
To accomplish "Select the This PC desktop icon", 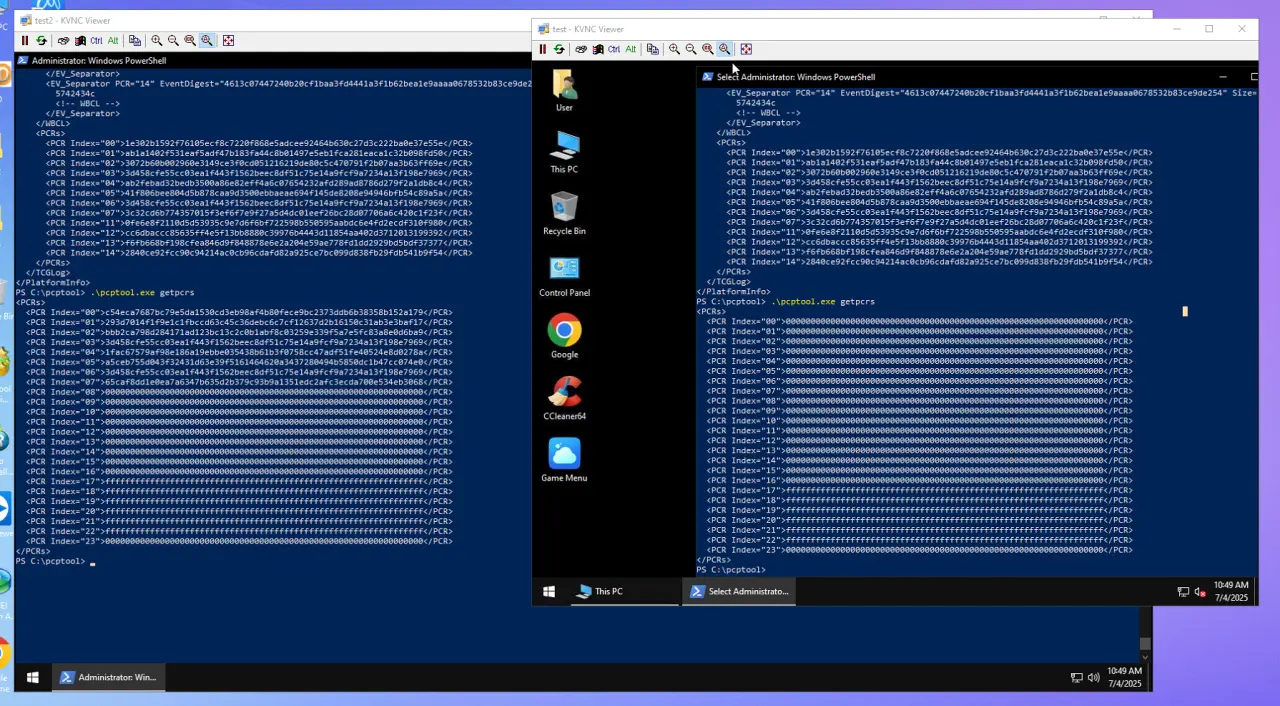I will tap(564, 152).
